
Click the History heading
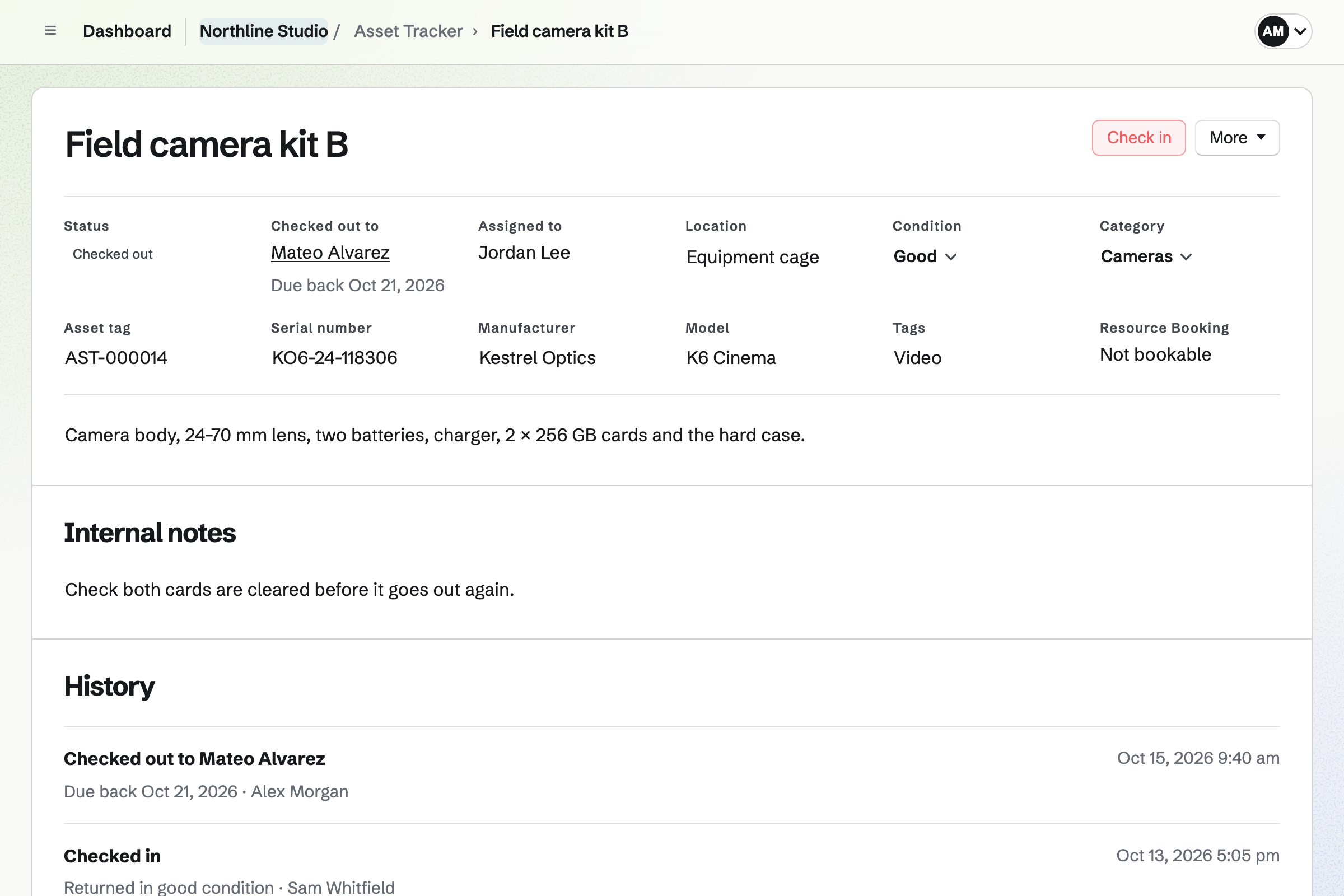point(109,687)
